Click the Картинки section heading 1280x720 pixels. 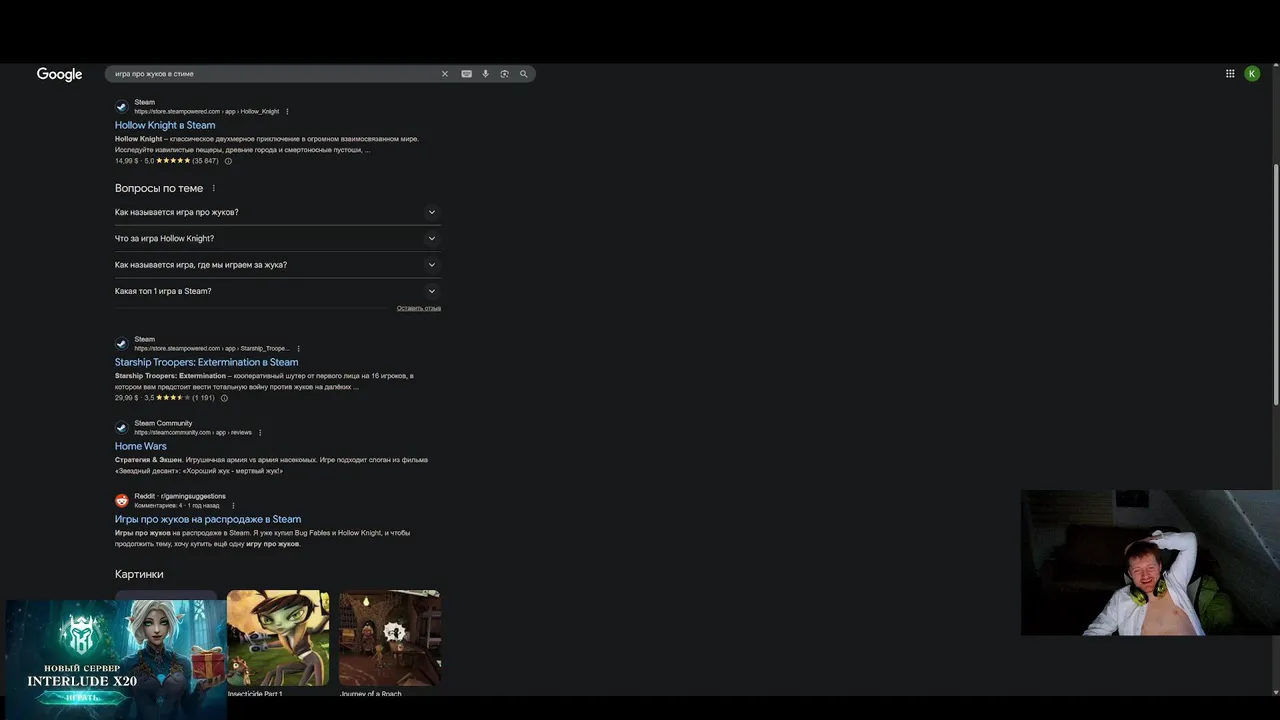[x=139, y=574]
